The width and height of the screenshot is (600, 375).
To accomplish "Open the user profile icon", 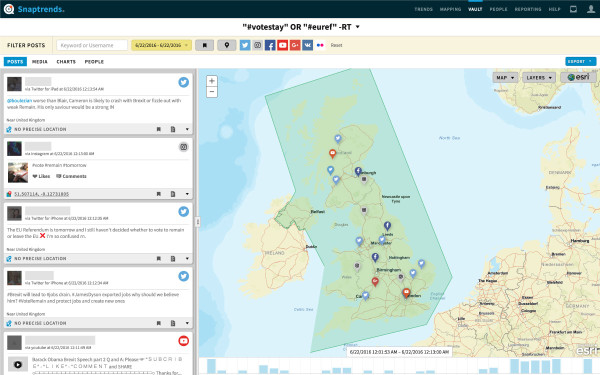I will (591, 9).
